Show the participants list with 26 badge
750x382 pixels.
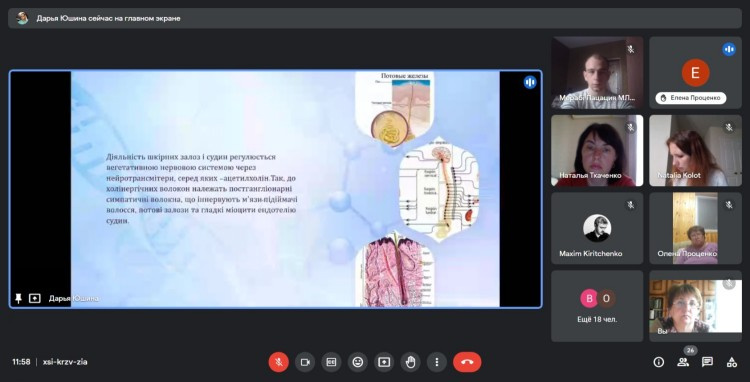point(683,362)
